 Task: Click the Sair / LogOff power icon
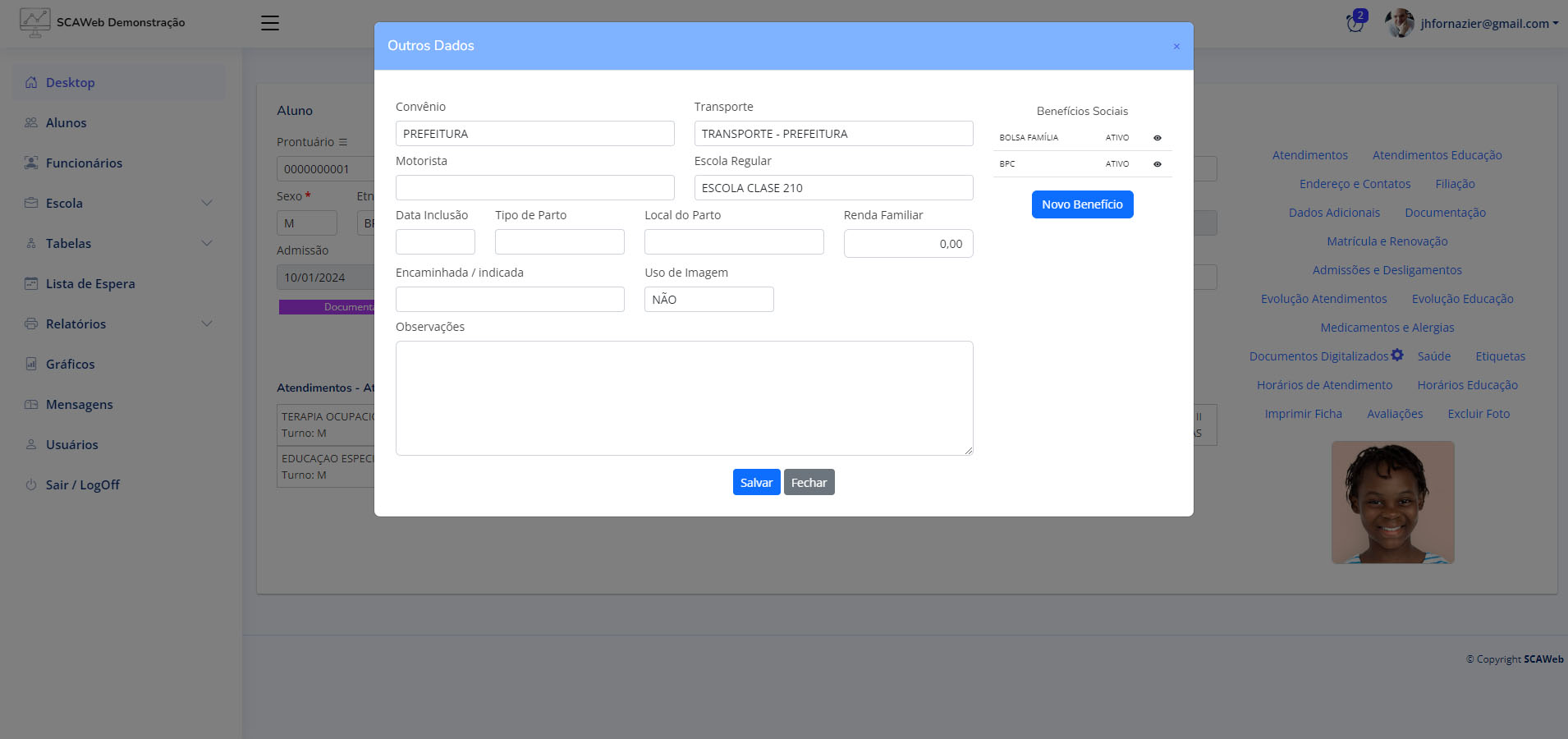coord(31,484)
